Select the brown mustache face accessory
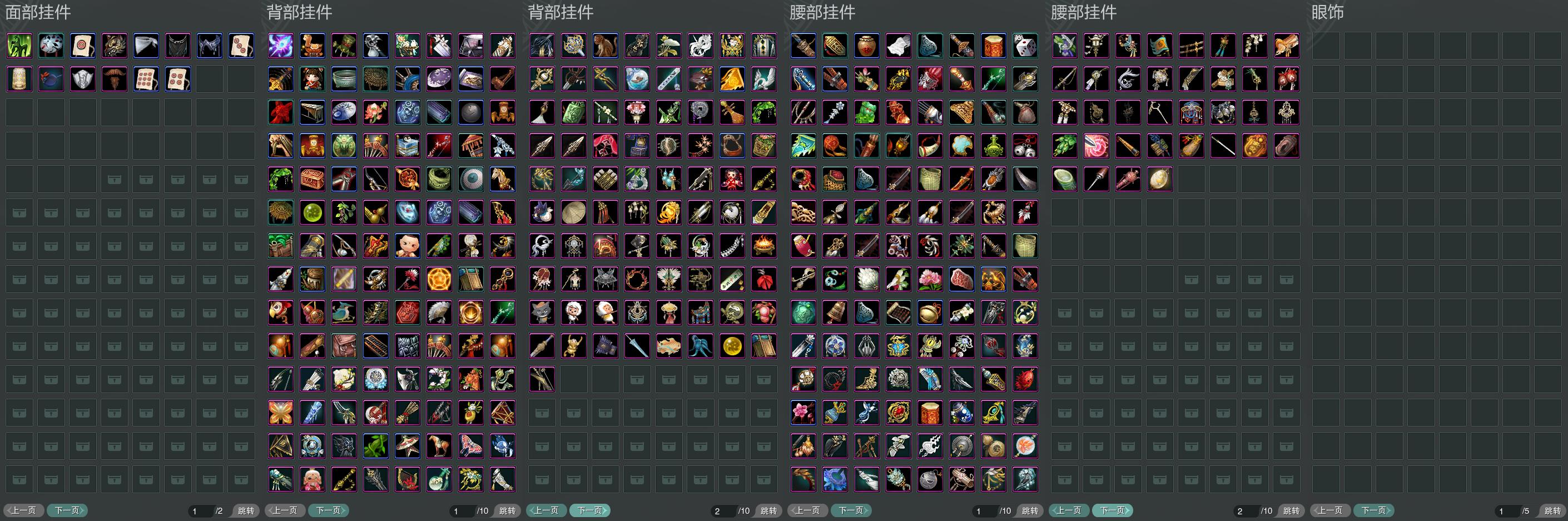Screen dimensions: 1568x521 click(115, 79)
